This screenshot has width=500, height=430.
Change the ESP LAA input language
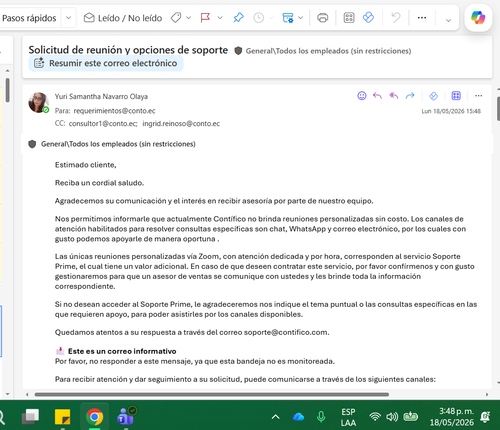click(348, 417)
